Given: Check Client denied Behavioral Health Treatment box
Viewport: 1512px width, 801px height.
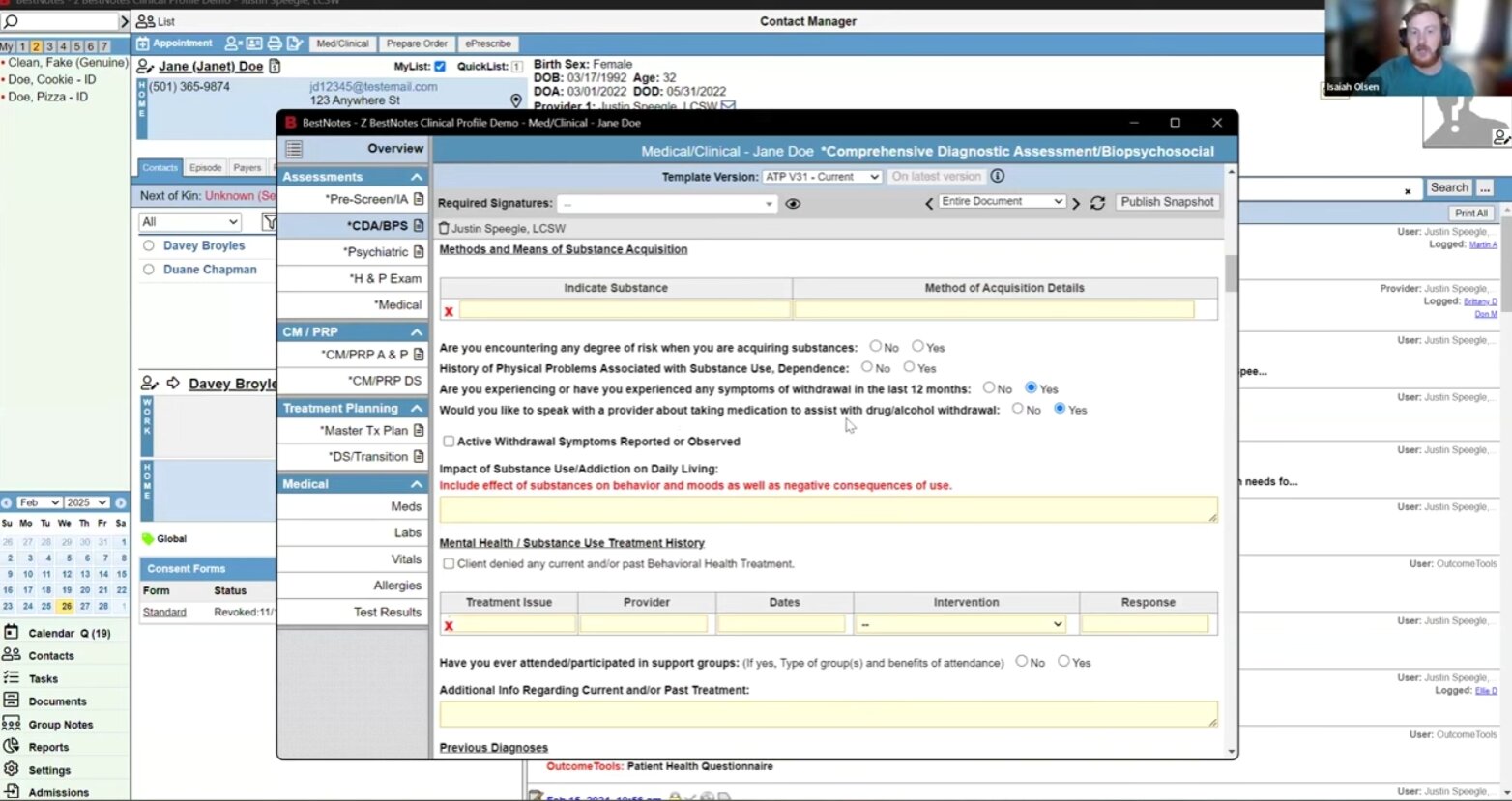Looking at the screenshot, I should coord(449,563).
